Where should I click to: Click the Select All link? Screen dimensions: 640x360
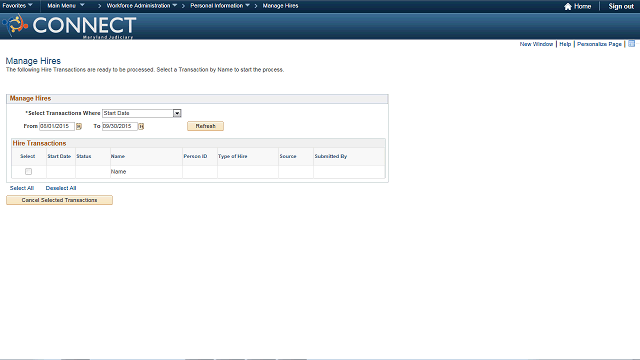click(x=22, y=188)
